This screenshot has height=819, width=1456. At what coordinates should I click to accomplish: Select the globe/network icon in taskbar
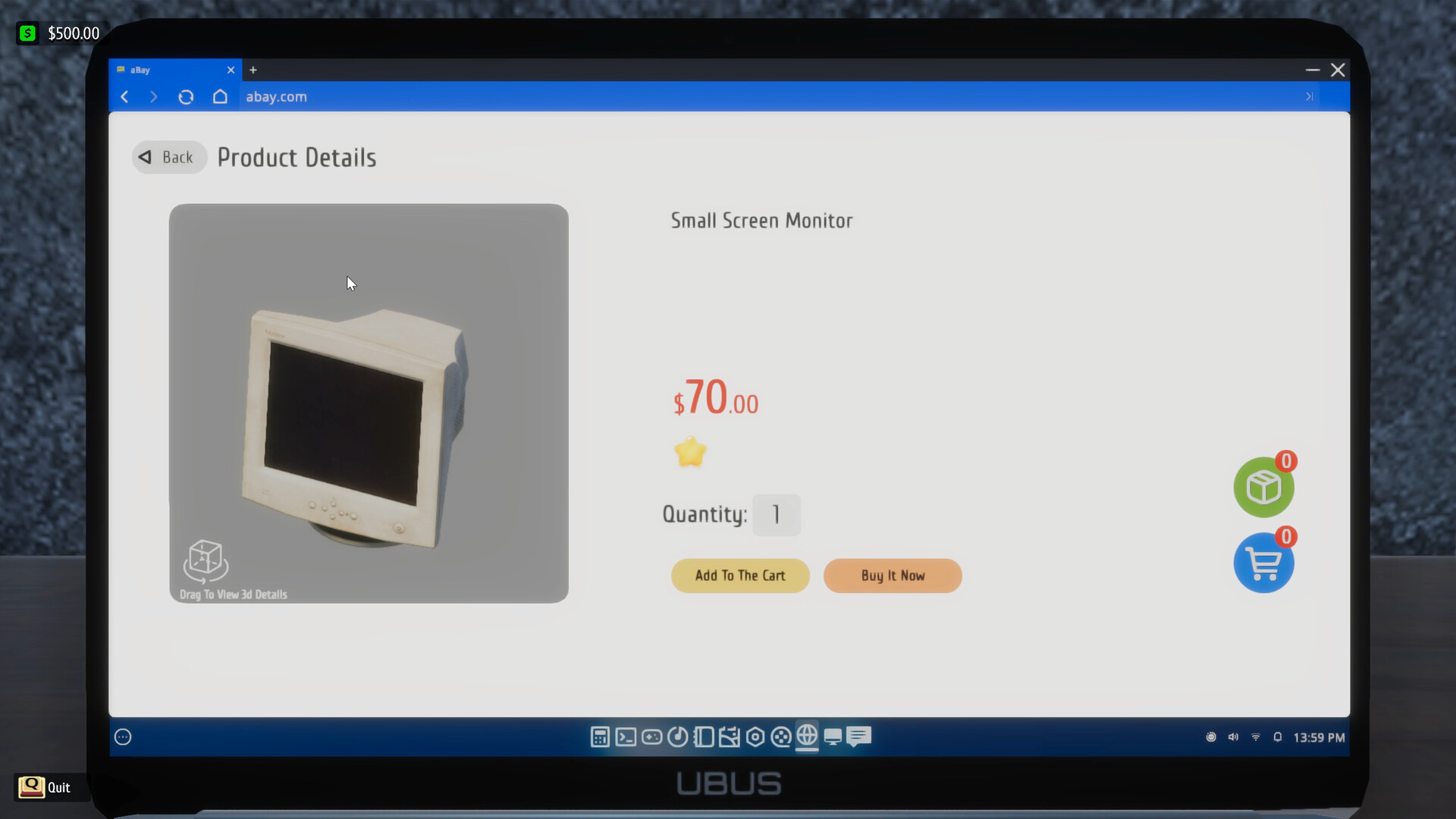point(806,737)
